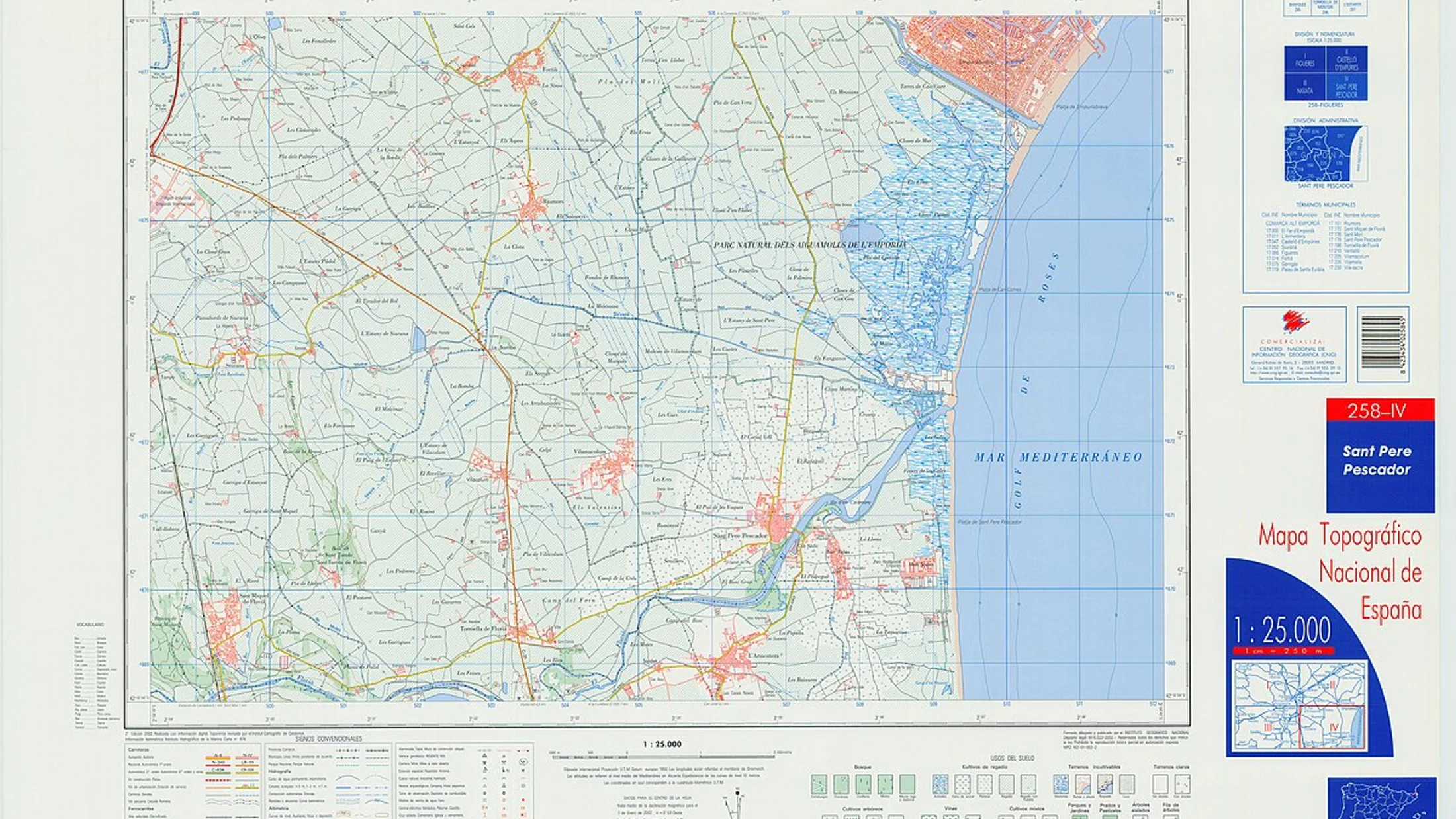Click the blue marsh legend swatch under Terrenos incultivables

[x=1061, y=785]
